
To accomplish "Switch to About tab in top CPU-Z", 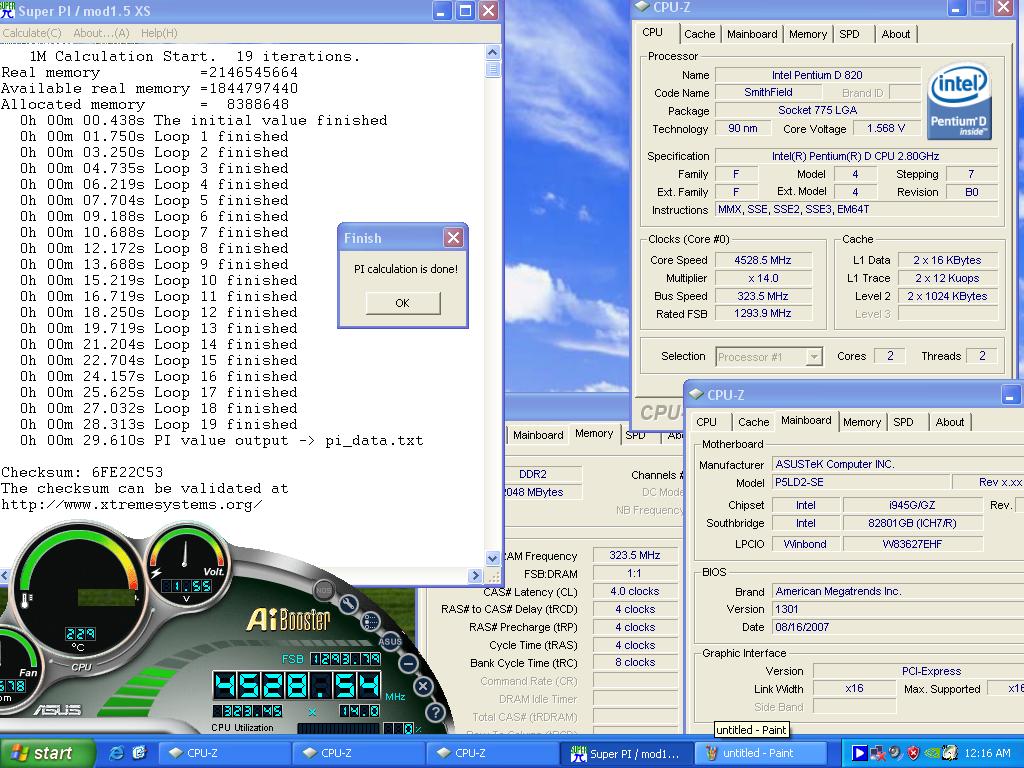I will coord(895,34).
